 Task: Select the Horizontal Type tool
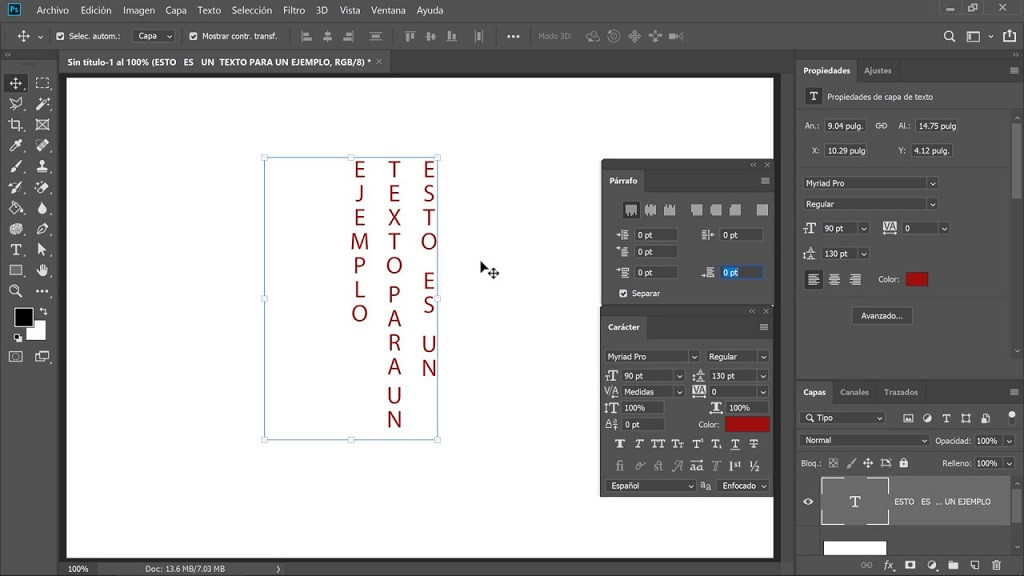(15, 249)
